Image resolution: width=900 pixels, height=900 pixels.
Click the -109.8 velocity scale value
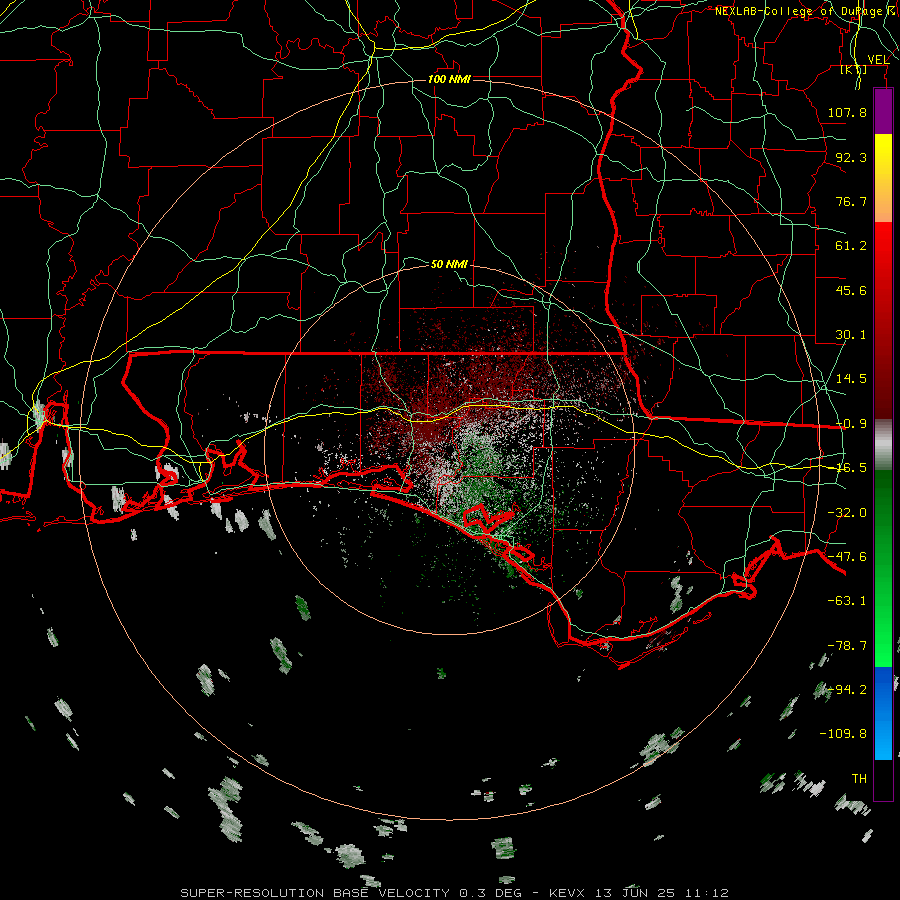[843, 734]
